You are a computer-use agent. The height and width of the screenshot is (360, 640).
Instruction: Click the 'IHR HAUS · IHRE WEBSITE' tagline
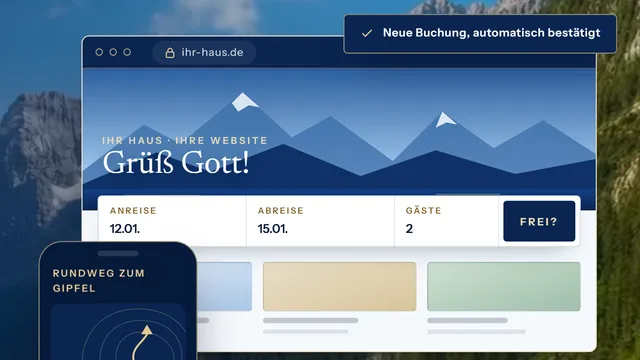(x=184, y=140)
